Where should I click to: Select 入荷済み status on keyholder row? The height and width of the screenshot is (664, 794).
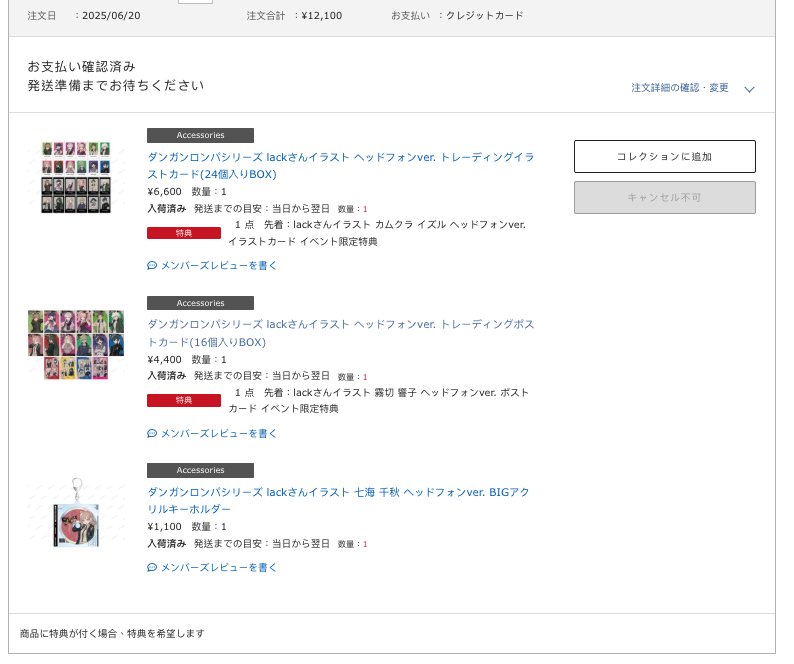pos(167,543)
